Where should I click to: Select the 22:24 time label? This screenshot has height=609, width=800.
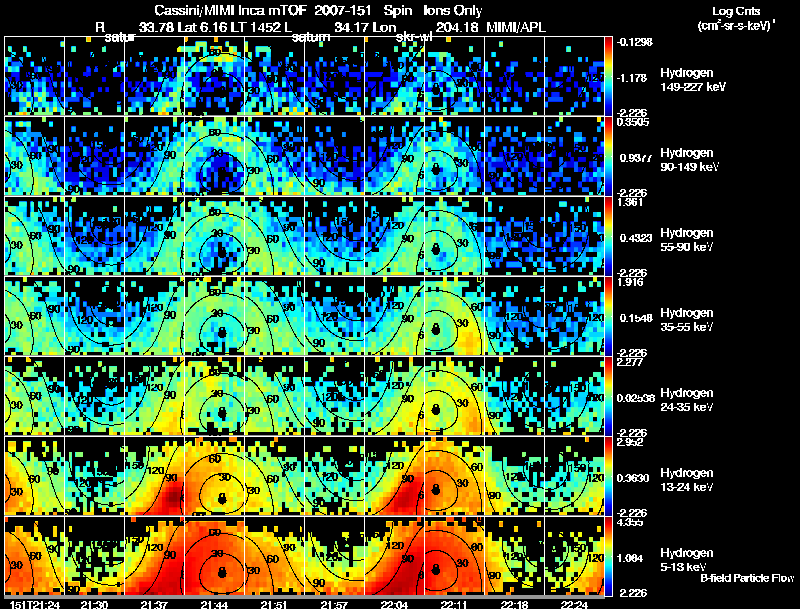(574, 604)
